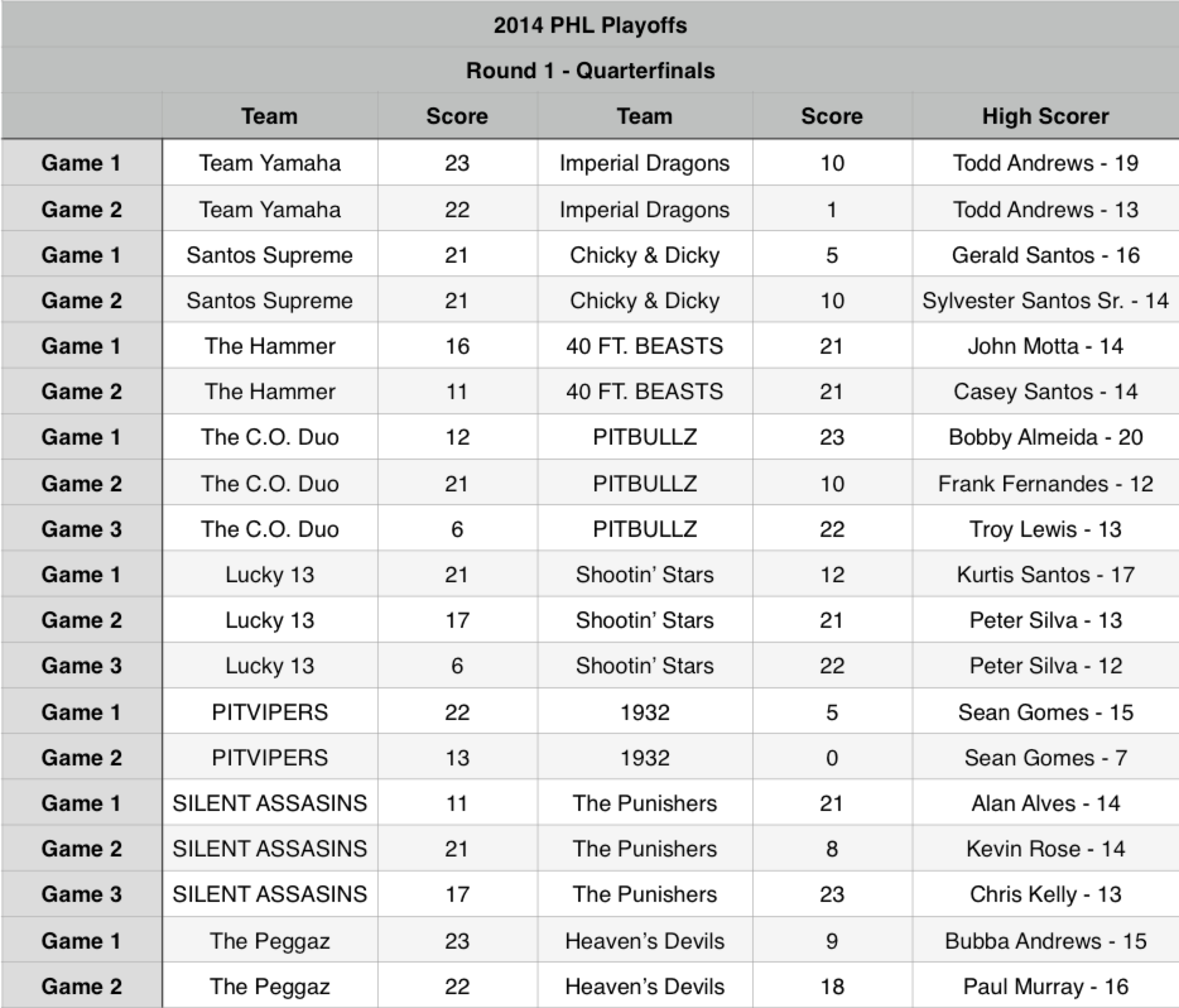Click the "Frank Fernandes - 12" cell
This screenshot has height=1008, width=1179.
pyautogui.click(x=1045, y=484)
